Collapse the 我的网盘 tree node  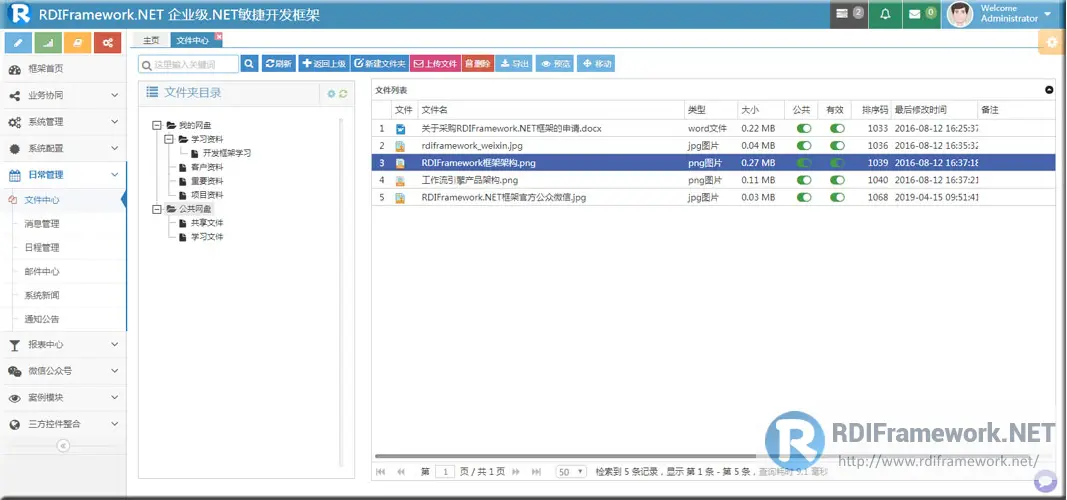click(157, 125)
